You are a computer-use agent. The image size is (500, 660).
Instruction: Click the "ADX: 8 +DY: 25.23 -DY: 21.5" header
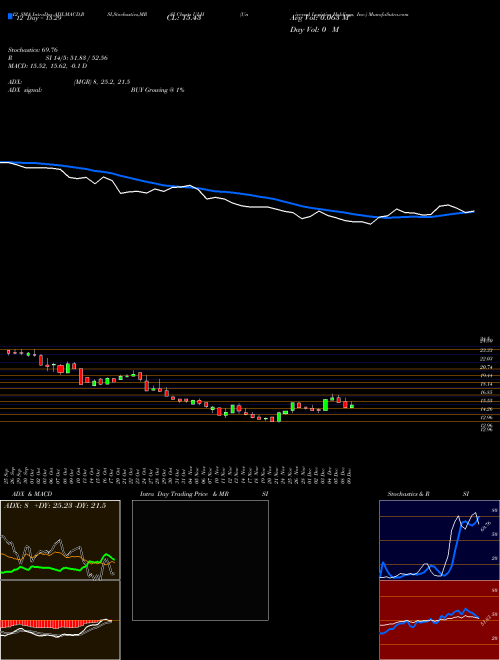[55, 506]
